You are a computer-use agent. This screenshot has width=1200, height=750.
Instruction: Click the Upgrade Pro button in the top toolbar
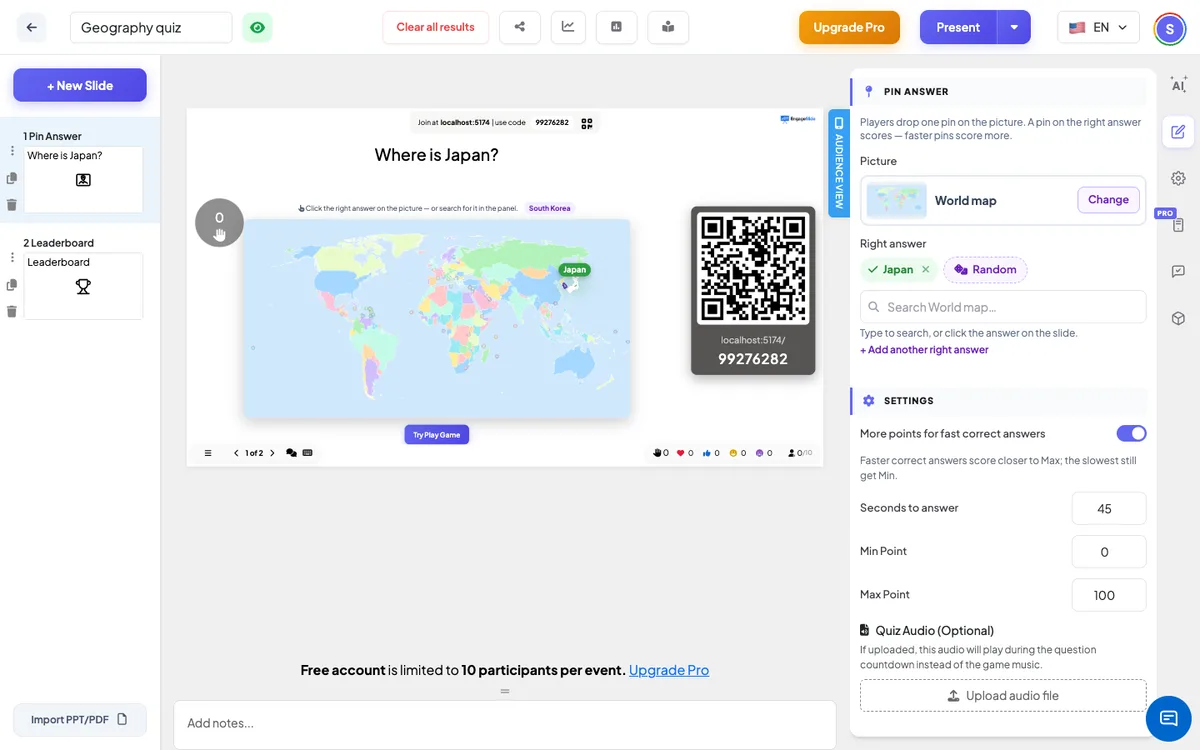pos(849,27)
